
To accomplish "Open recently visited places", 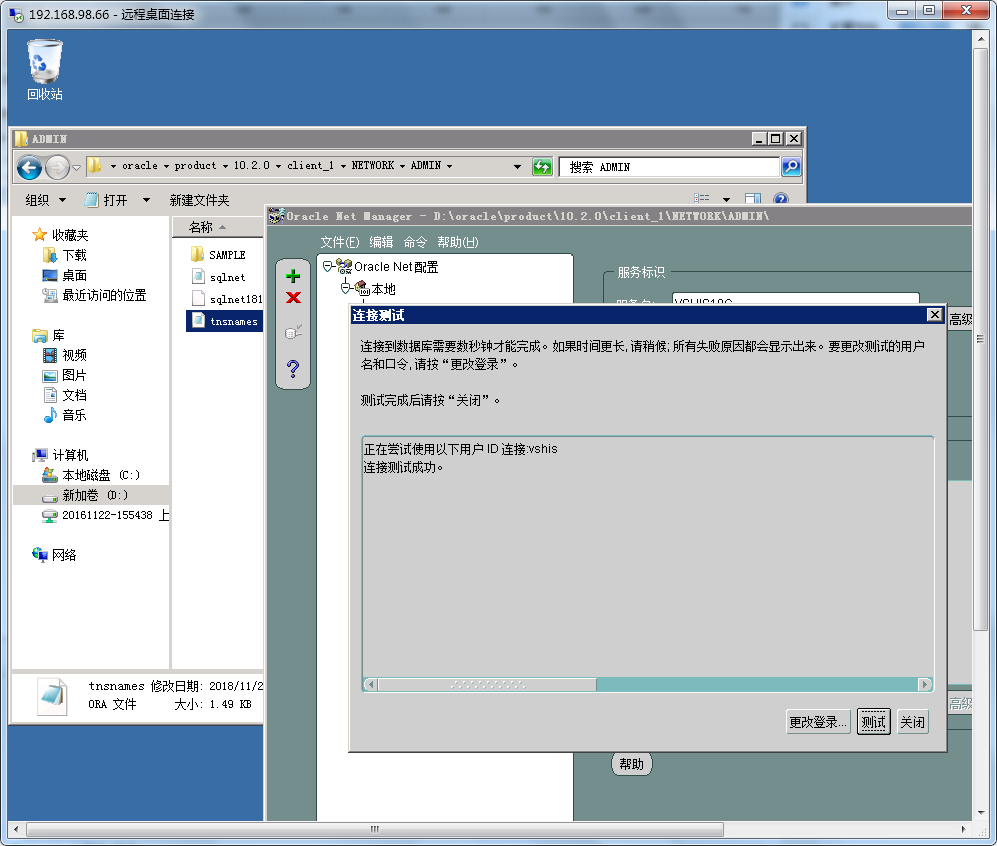I will tap(94, 296).
